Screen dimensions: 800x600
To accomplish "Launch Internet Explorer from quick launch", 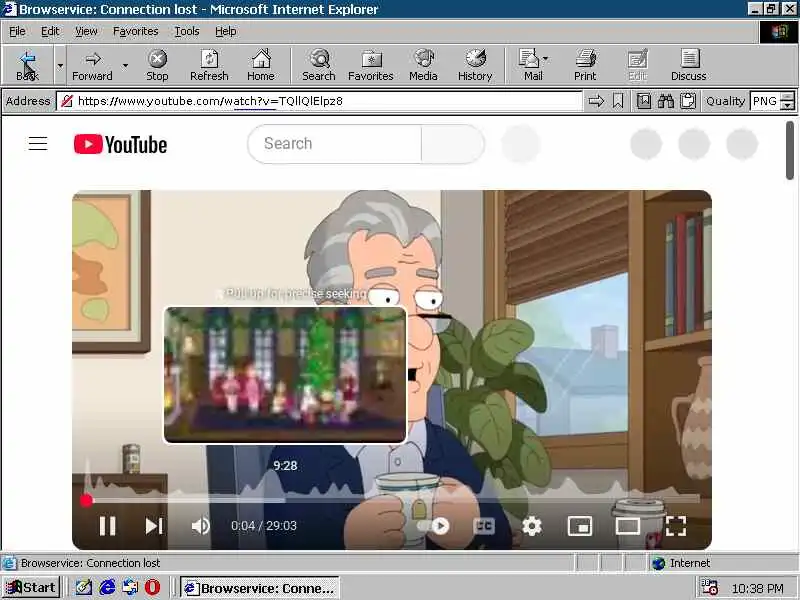I will coord(107,588).
